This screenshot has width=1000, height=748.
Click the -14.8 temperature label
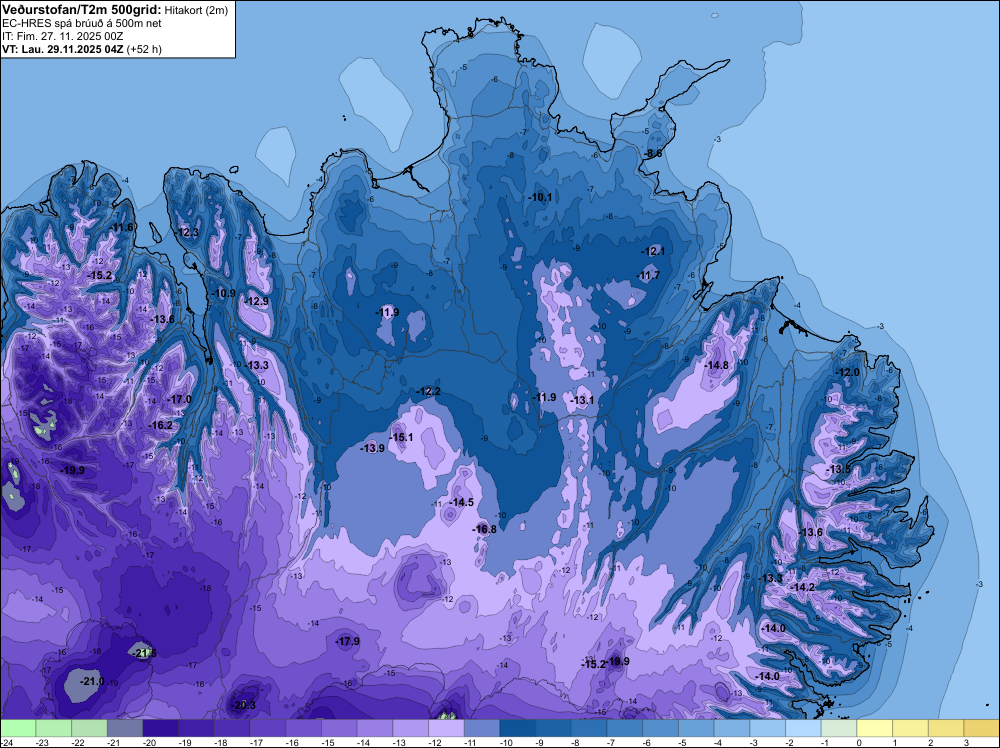click(x=717, y=365)
